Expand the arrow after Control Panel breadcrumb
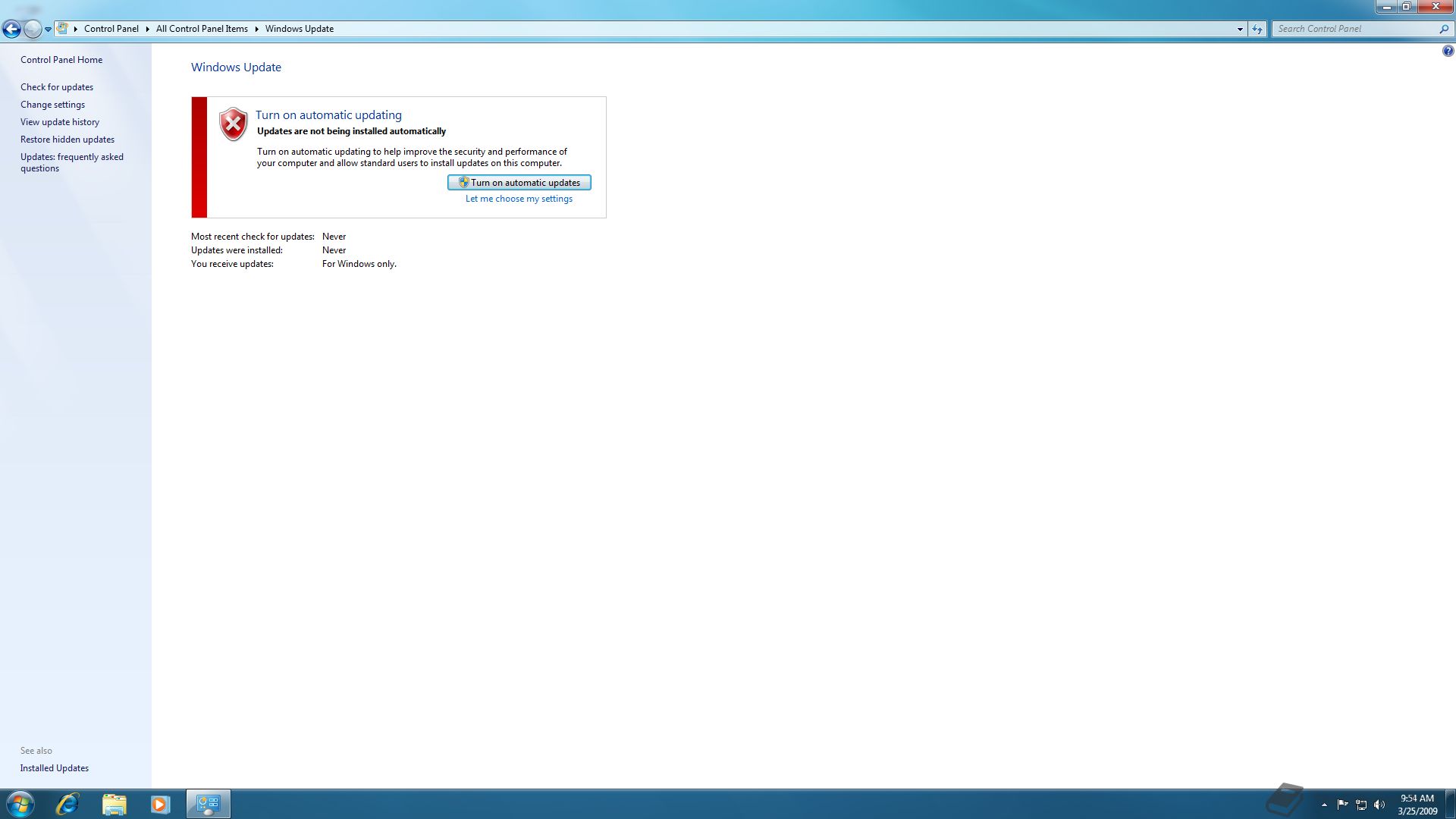 [x=148, y=29]
